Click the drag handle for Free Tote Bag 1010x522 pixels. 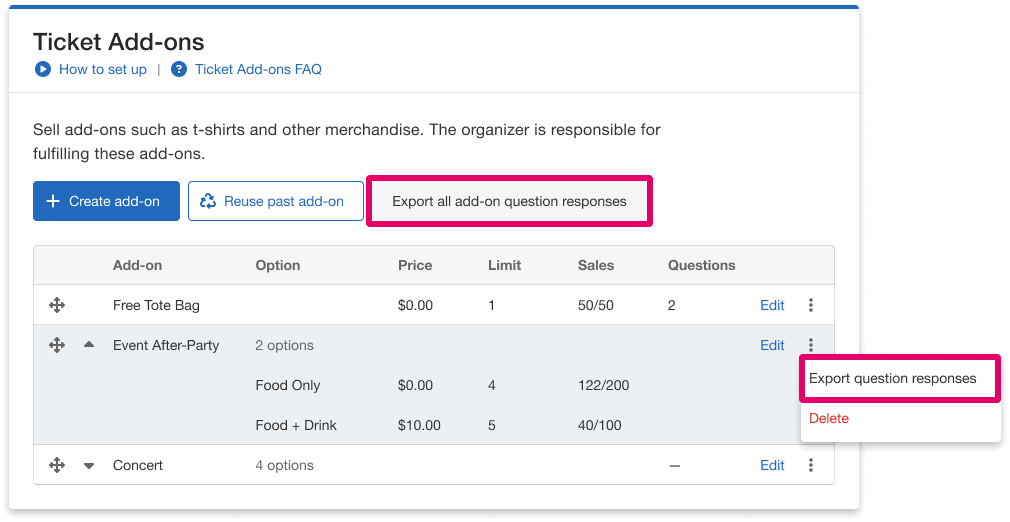point(57,305)
